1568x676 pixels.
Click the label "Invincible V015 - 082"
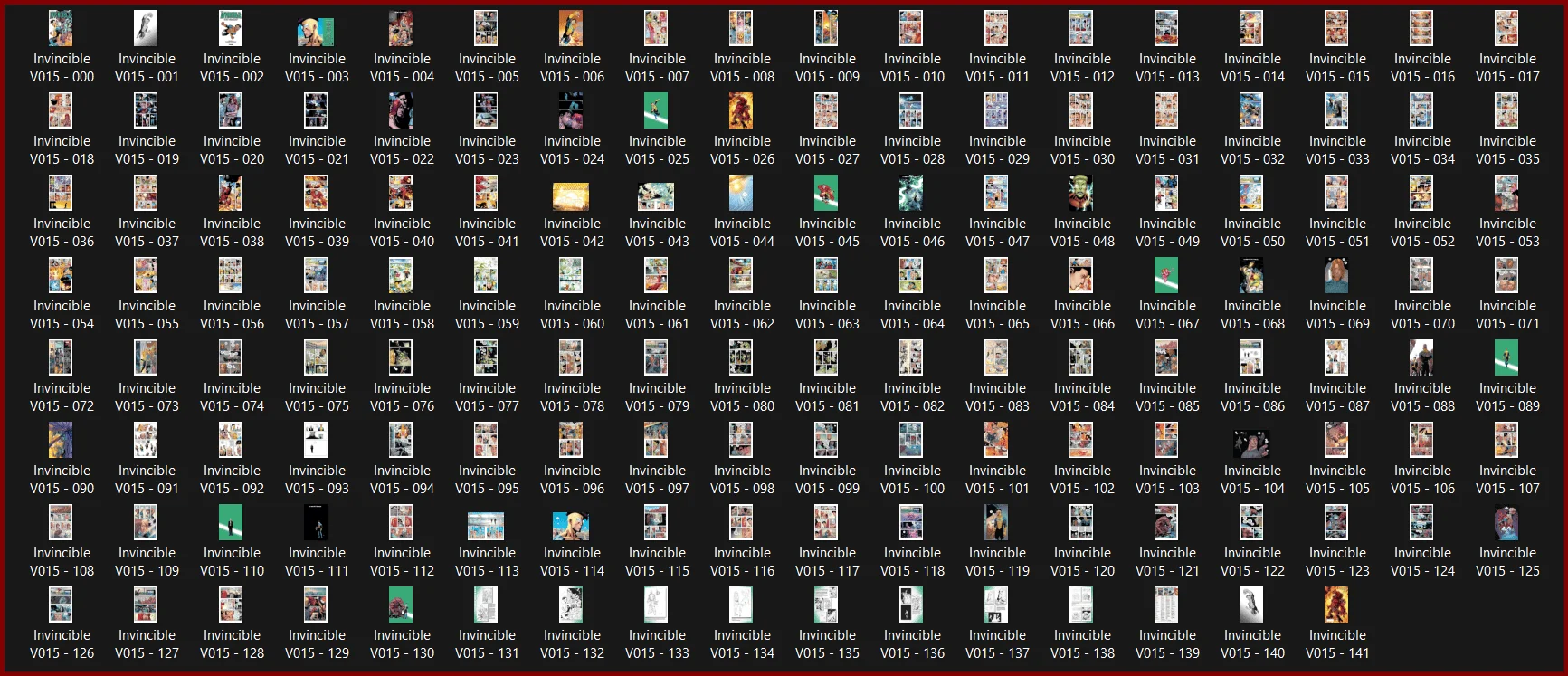[x=912, y=397]
